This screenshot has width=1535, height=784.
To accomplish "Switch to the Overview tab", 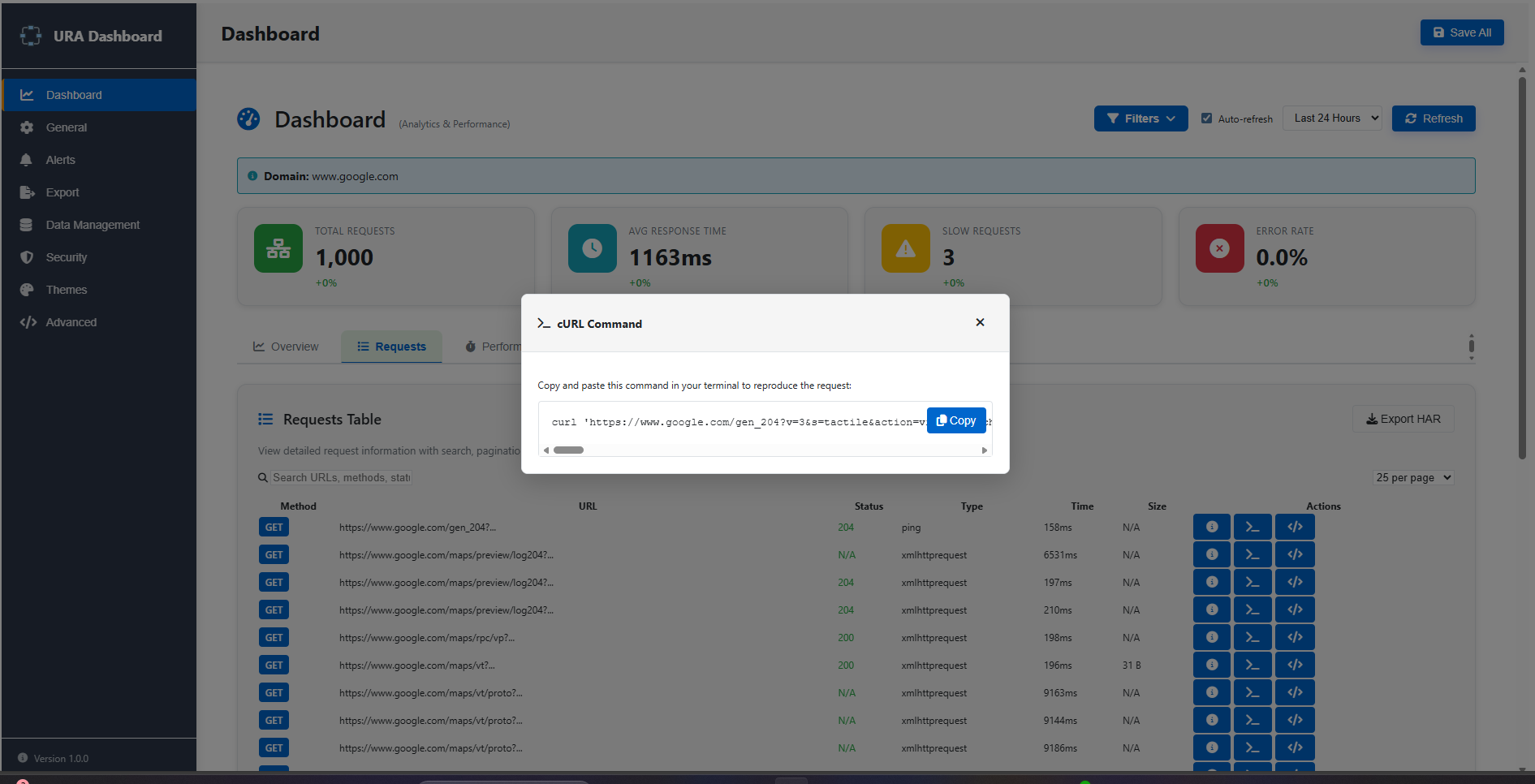I will pyautogui.click(x=286, y=347).
